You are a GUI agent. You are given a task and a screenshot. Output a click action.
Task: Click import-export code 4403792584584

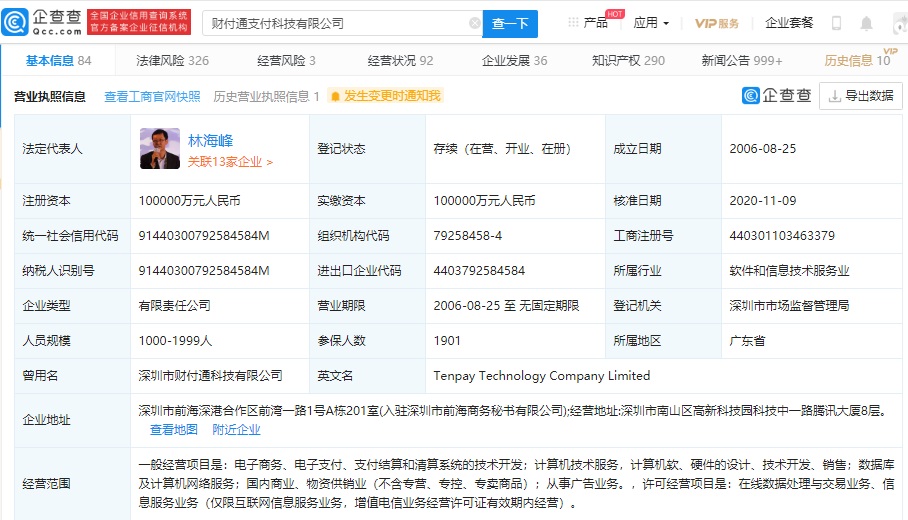[x=479, y=270]
